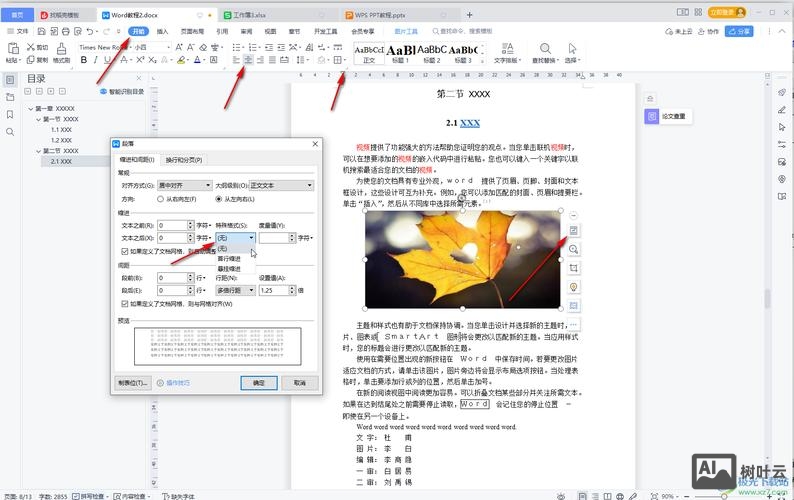Select the 1.2 XXX outline entry
The height and width of the screenshot is (500, 794).
[x=61, y=140]
